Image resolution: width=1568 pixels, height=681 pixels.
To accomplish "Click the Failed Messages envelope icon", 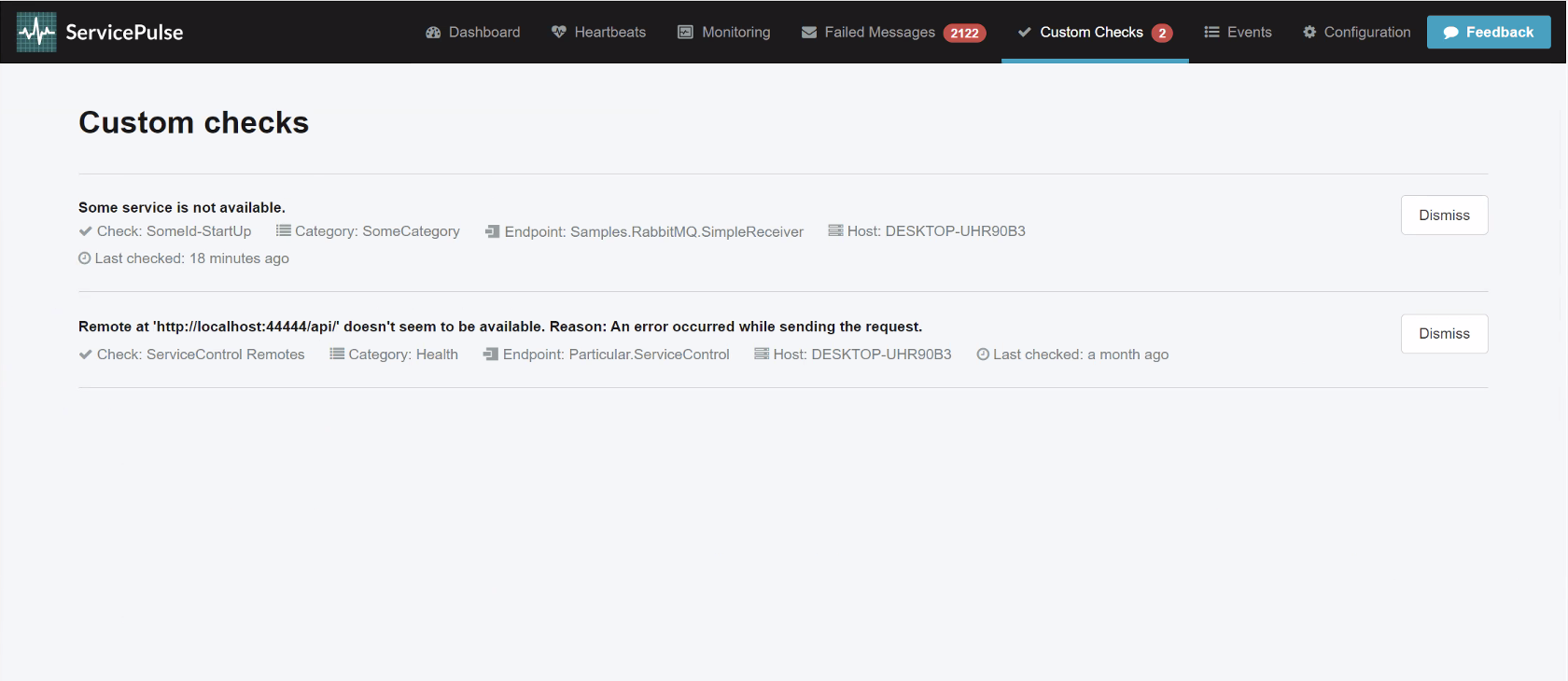I will pyautogui.click(x=809, y=33).
